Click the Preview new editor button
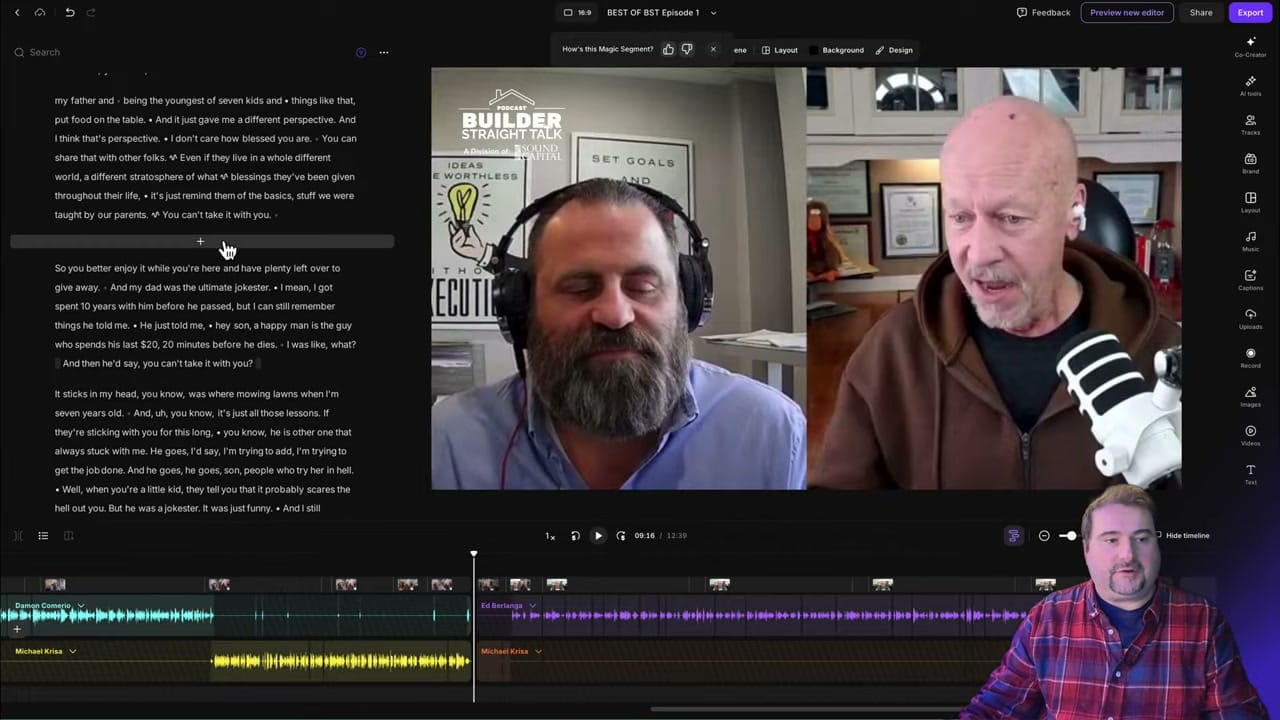This screenshot has width=1280, height=720. [1127, 12]
